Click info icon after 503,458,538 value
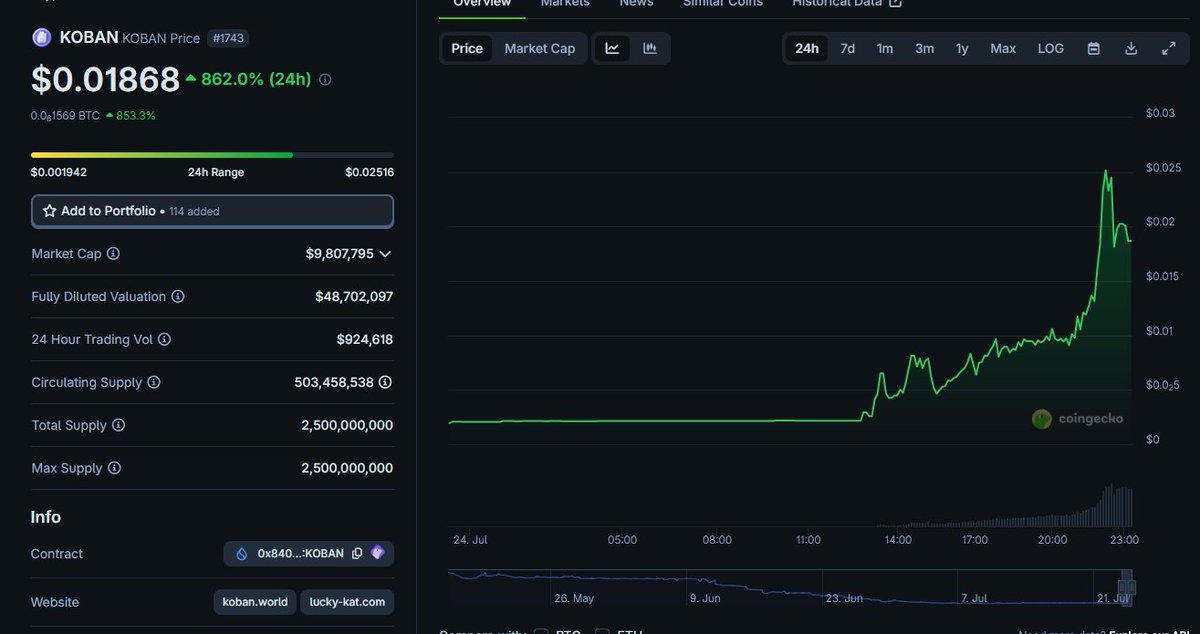 [x=385, y=382]
